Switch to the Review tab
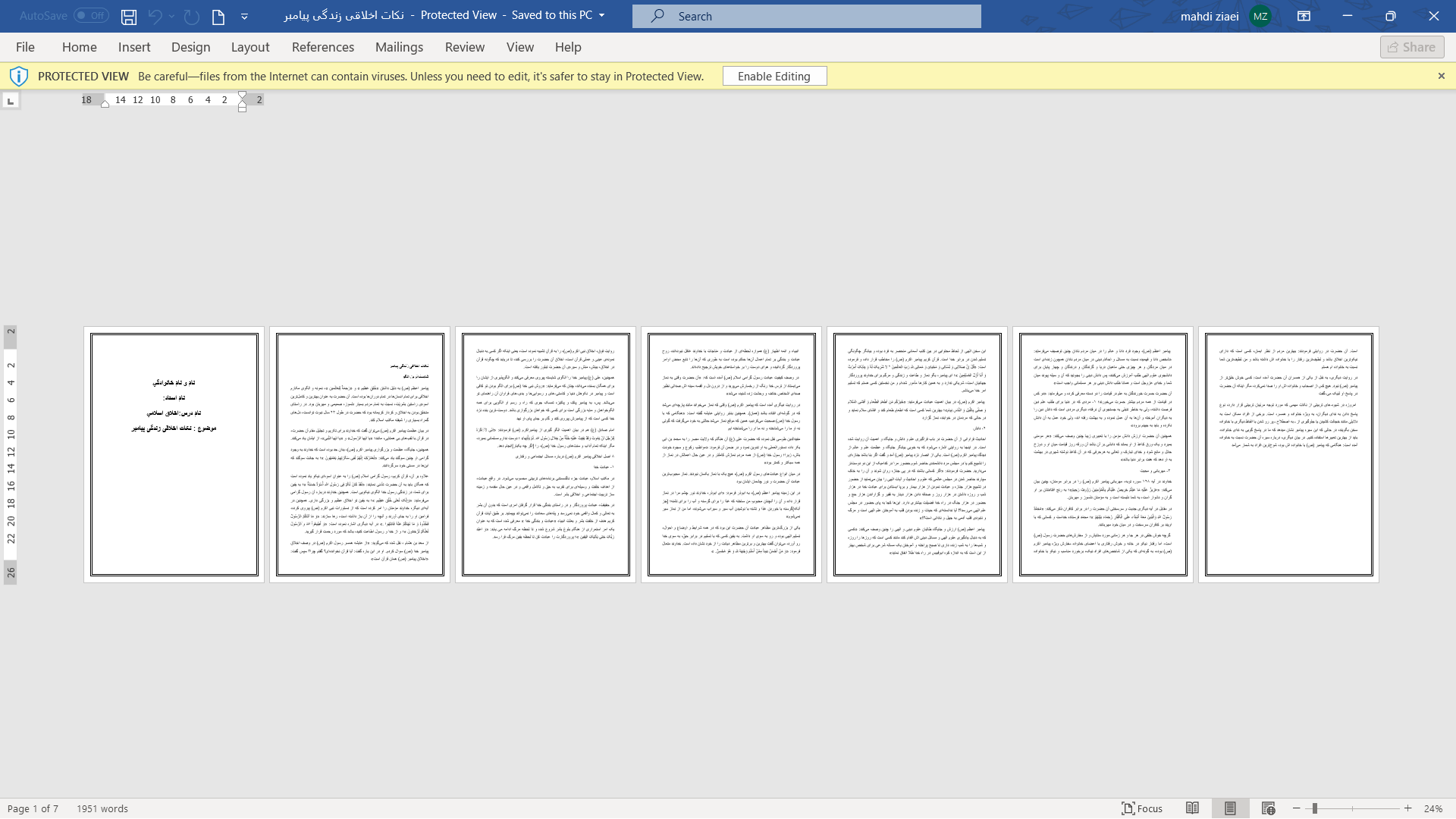The width and height of the screenshot is (1456, 819). coord(465,47)
